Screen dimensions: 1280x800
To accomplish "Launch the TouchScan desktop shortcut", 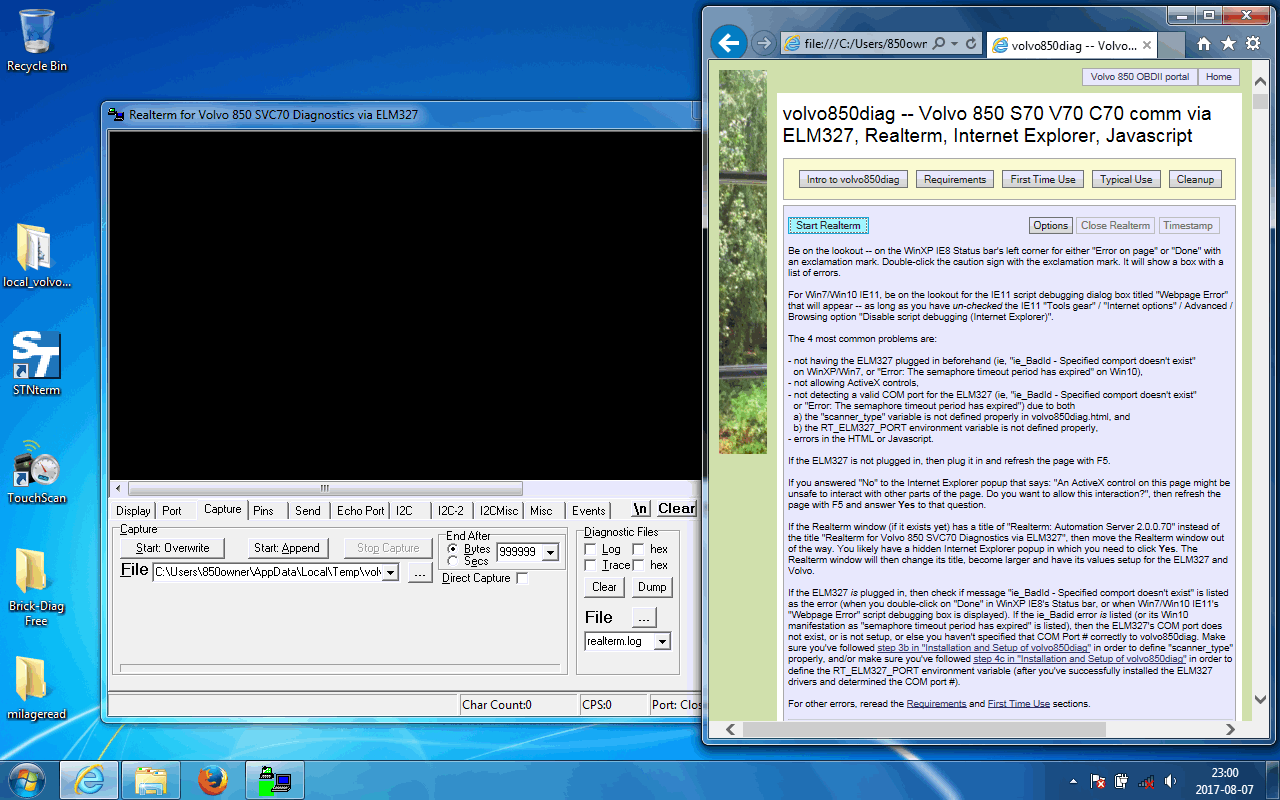I will pyautogui.click(x=37, y=472).
